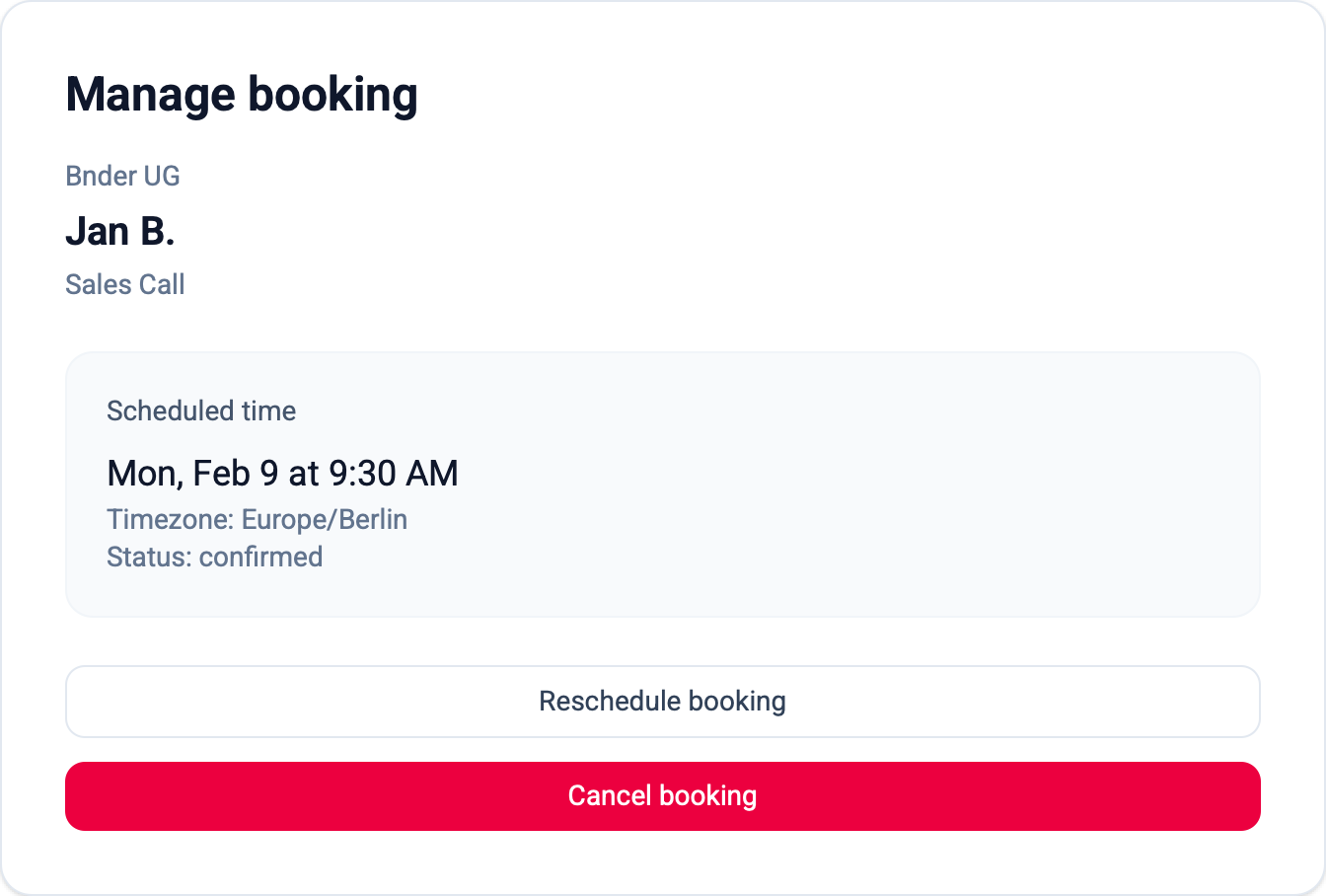The height and width of the screenshot is (896, 1326).
Task: Click the Bnder UG company name
Action: 122,176
